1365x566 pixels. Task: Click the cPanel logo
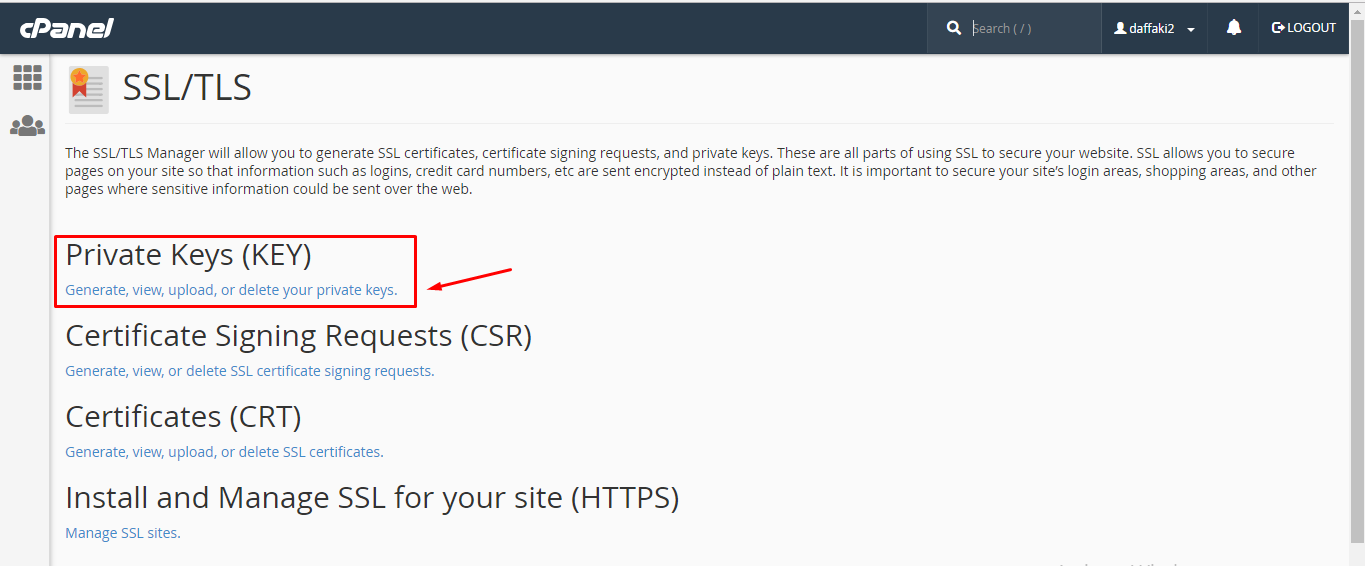pyautogui.click(x=66, y=28)
